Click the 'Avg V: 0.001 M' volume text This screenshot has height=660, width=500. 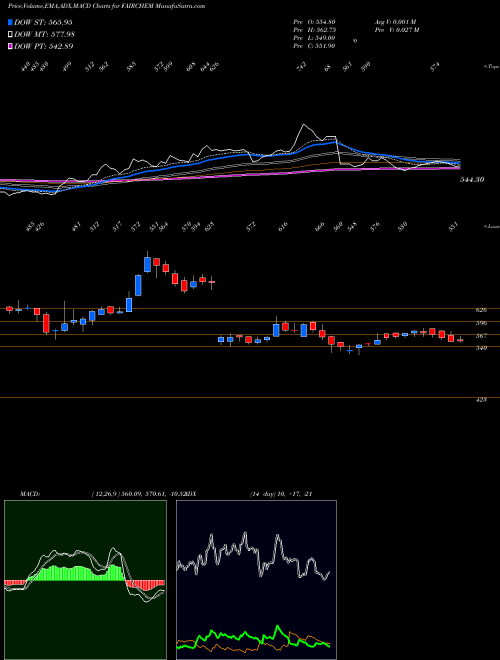pyautogui.click(x=395, y=22)
